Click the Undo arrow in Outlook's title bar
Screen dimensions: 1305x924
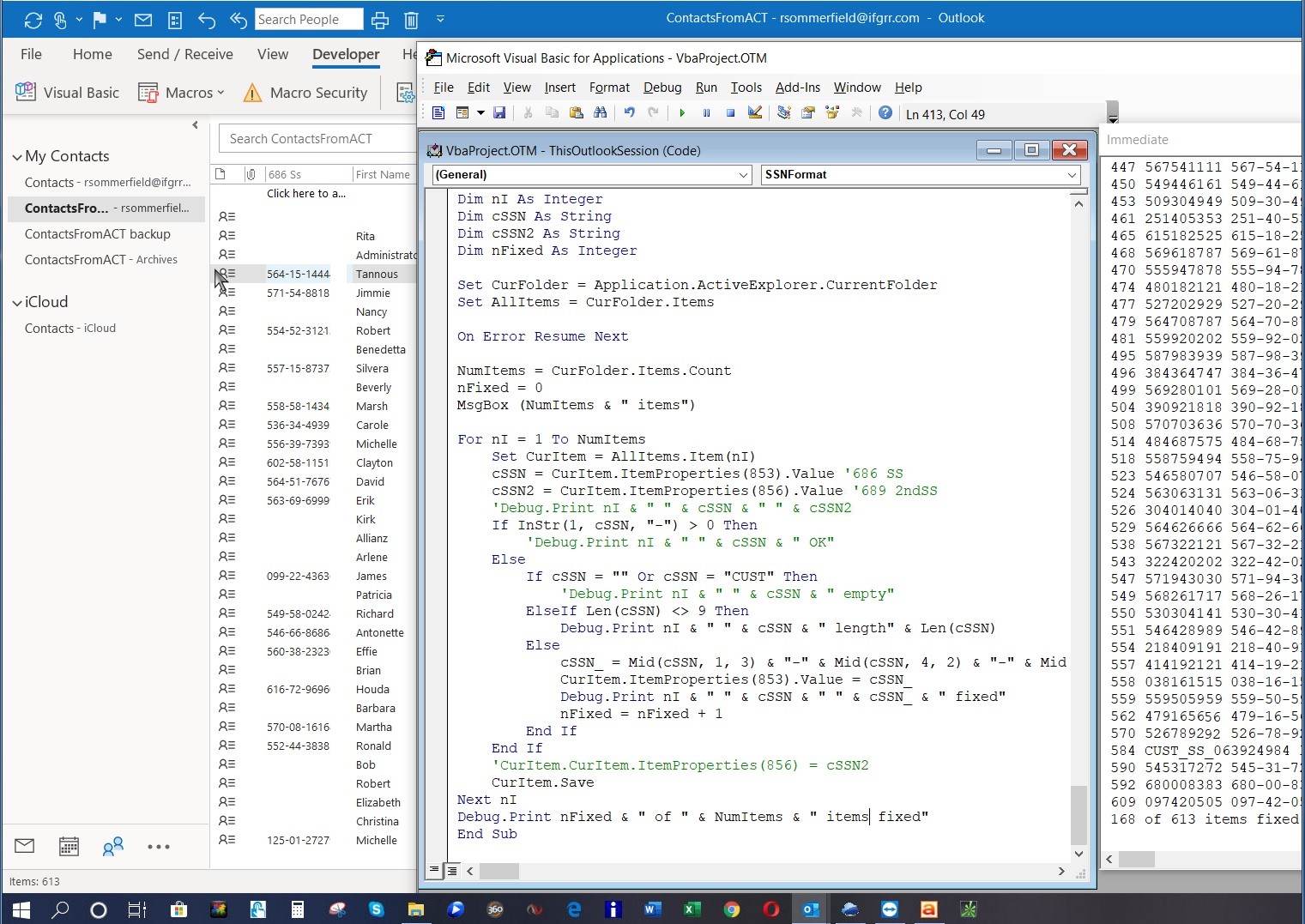(x=207, y=19)
